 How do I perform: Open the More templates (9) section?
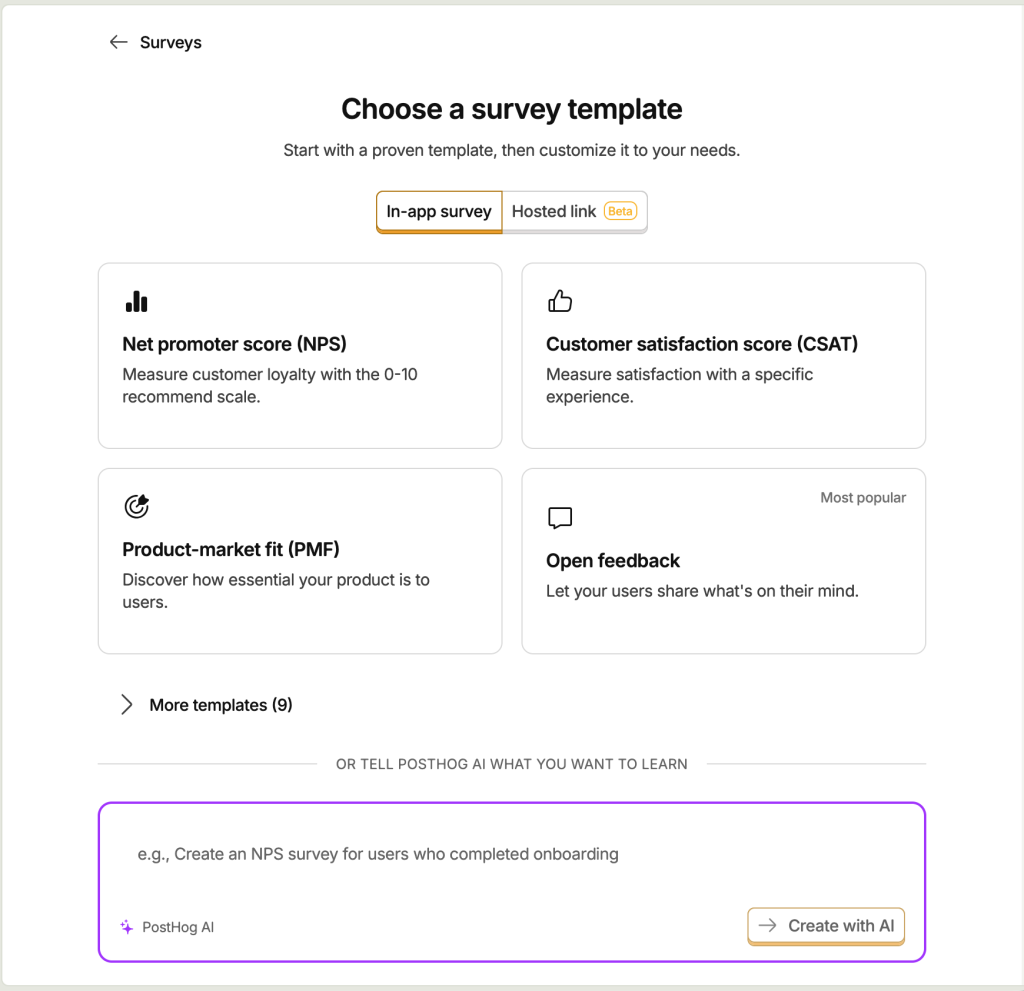(x=221, y=705)
